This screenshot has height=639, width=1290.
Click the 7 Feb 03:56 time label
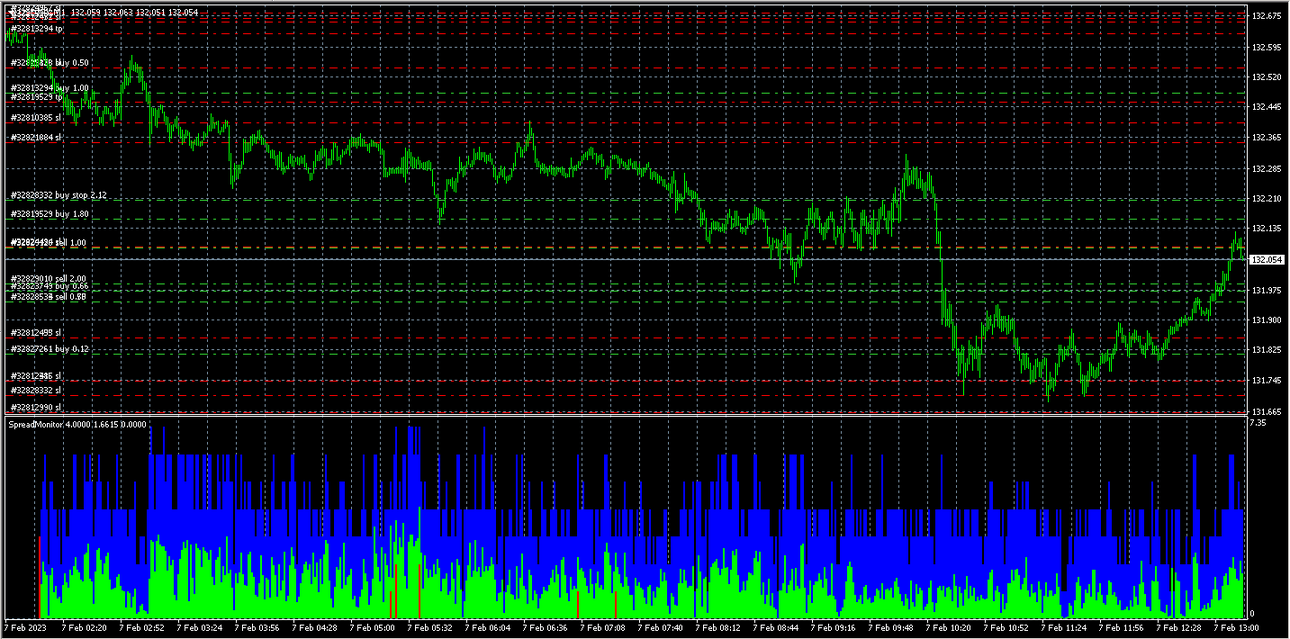click(x=258, y=628)
